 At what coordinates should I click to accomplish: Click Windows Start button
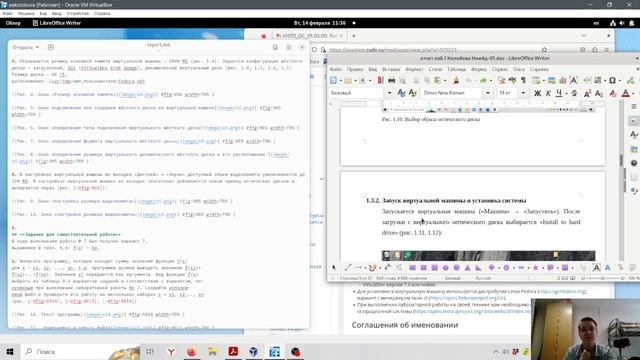point(10,351)
